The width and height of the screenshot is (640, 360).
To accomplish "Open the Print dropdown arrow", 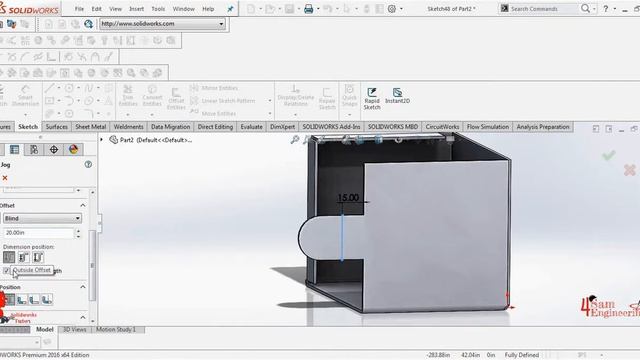I will coord(318,9).
